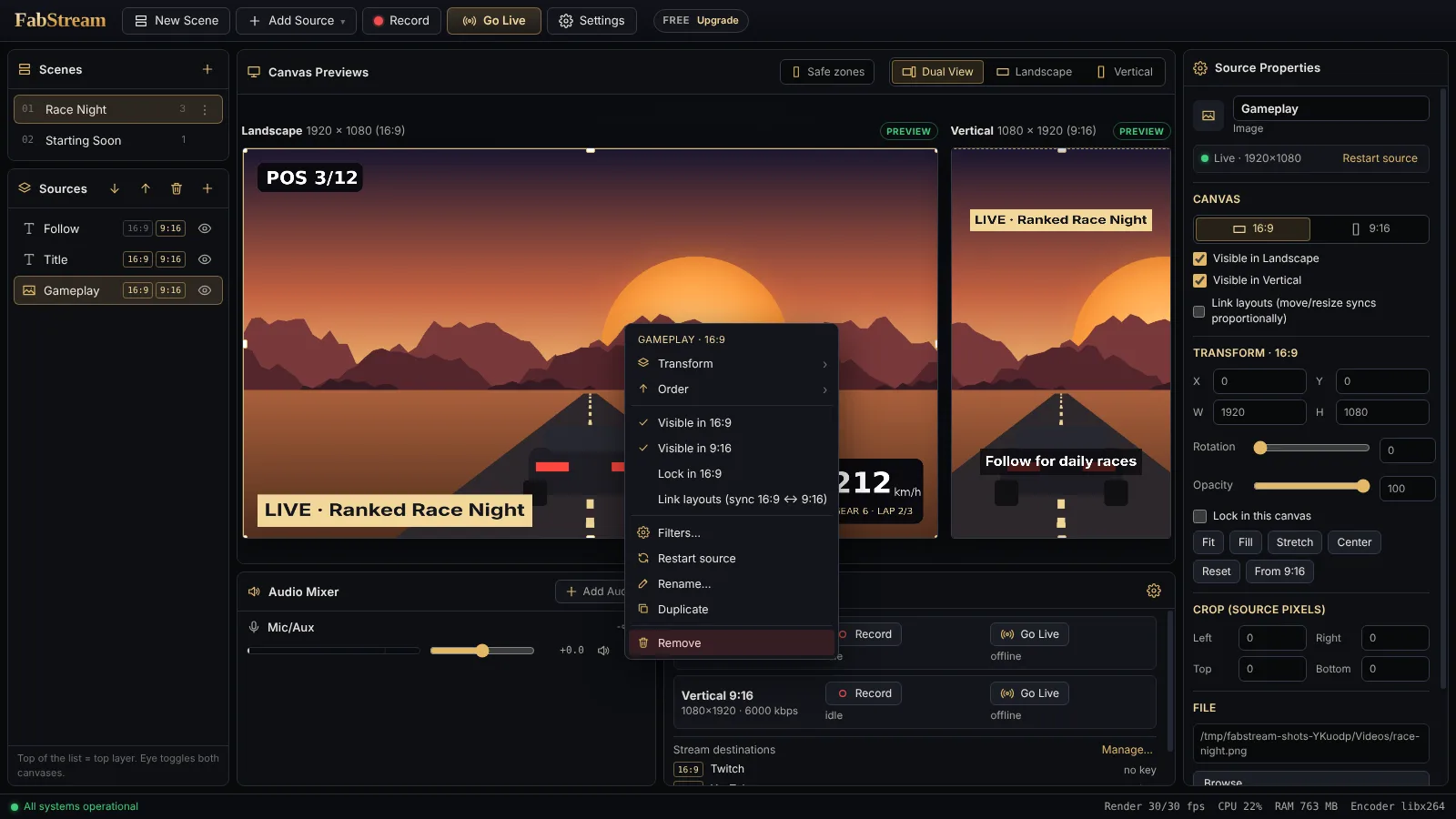Click the Restart source link in properties

click(x=1380, y=158)
